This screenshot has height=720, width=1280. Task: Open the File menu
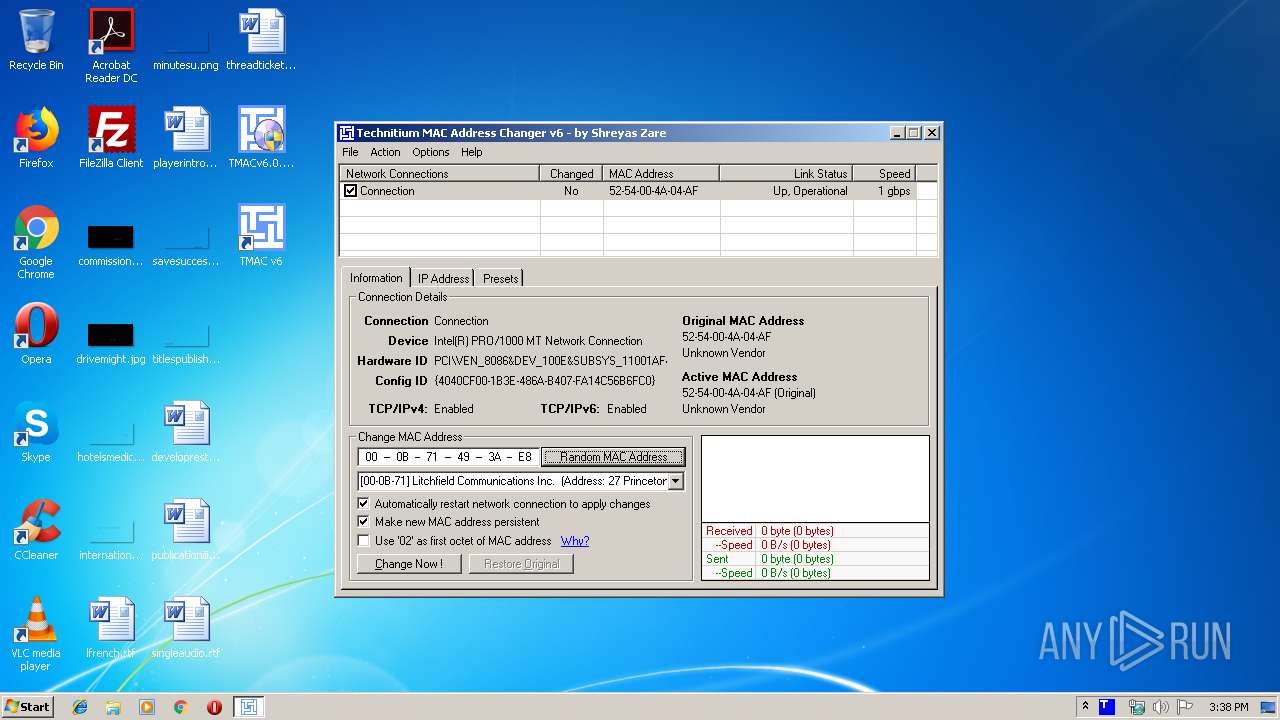(350, 152)
